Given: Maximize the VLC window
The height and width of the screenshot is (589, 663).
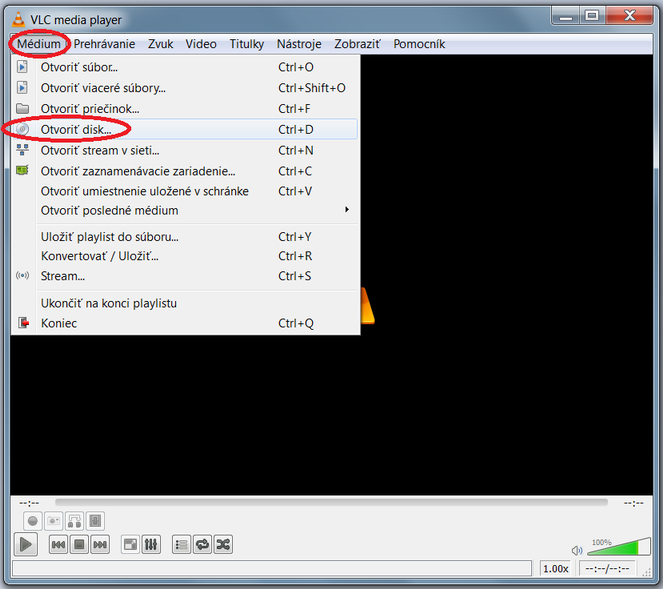Looking at the screenshot, I should 592,16.
